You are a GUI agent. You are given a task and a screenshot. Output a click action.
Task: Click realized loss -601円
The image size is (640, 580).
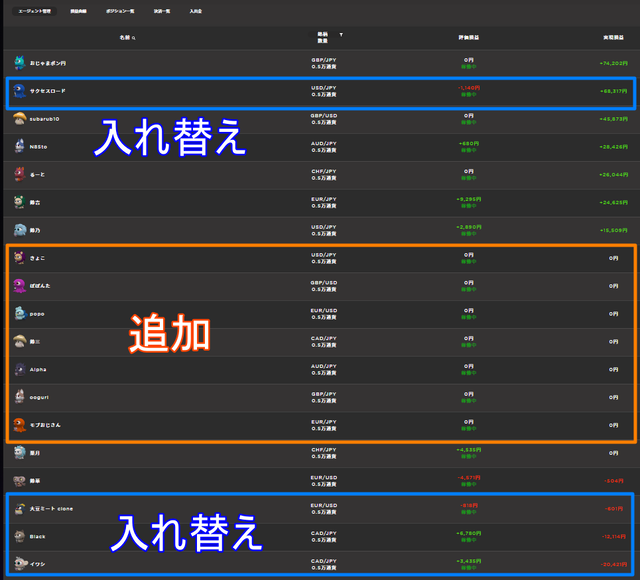pyautogui.click(x=613, y=509)
